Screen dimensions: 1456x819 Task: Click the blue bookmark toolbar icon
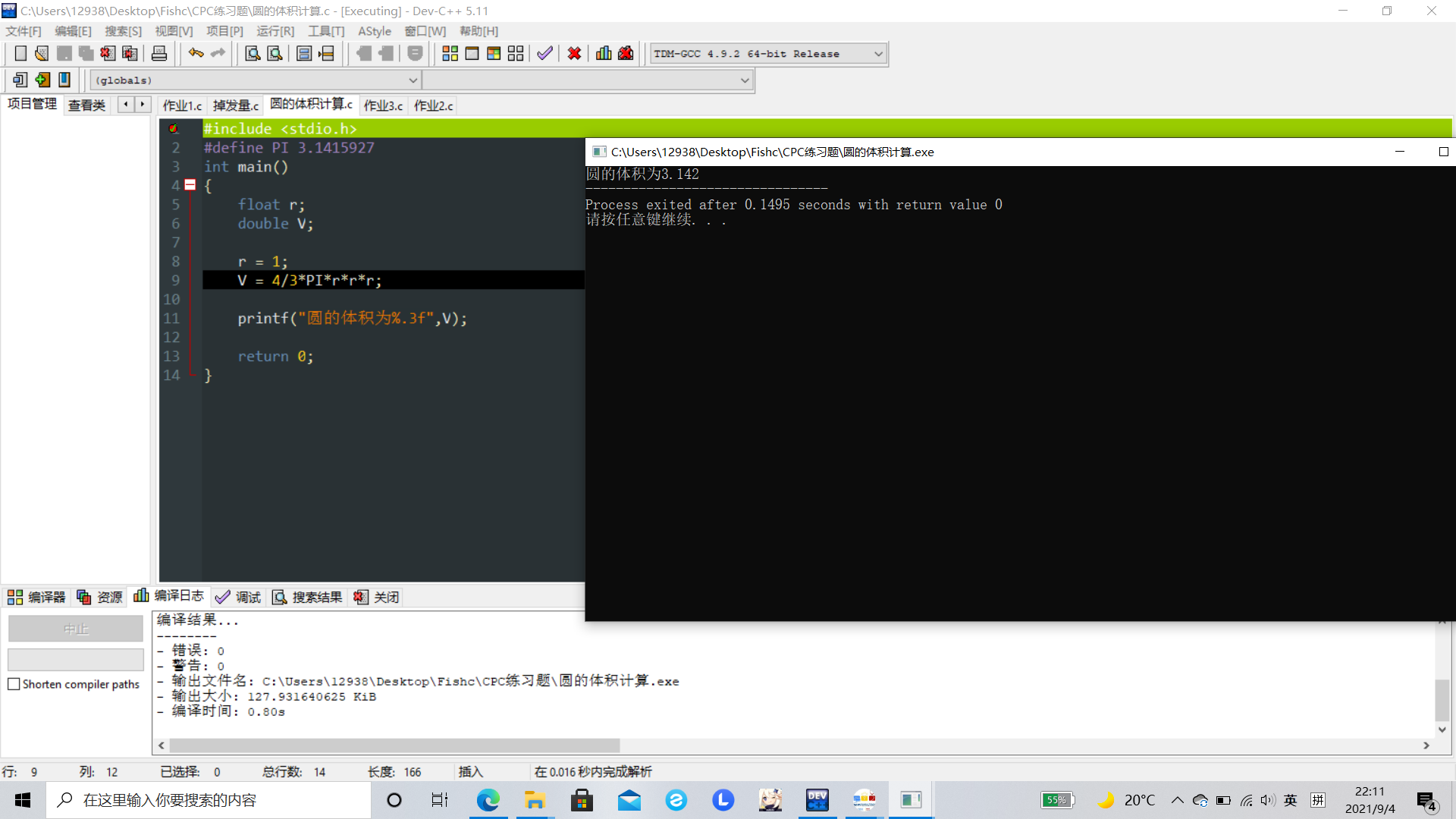[64, 80]
